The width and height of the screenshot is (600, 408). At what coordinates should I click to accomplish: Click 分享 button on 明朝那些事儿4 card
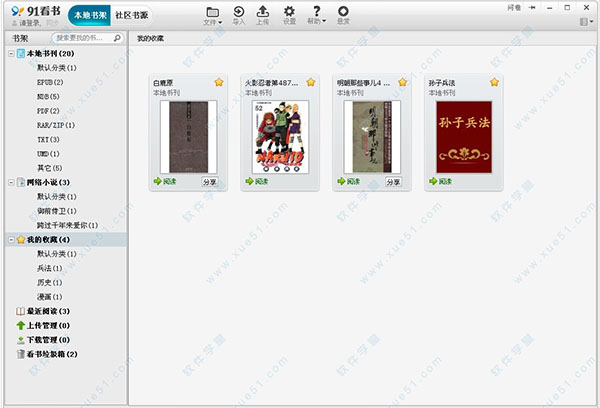pos(393,182)
